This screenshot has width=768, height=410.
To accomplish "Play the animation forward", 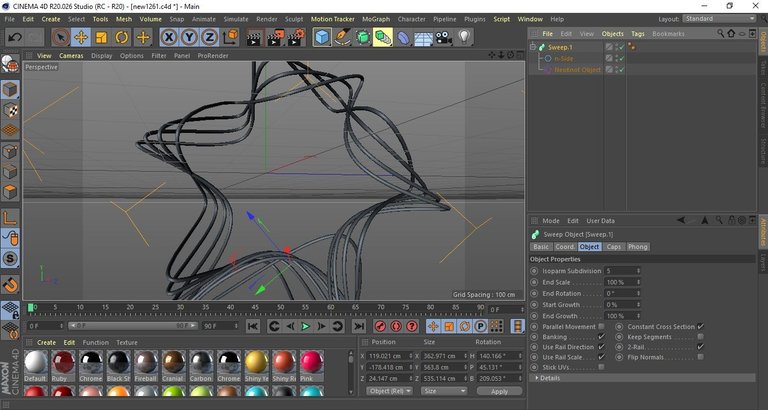I will pyautogui.click(x=306, y=326).
